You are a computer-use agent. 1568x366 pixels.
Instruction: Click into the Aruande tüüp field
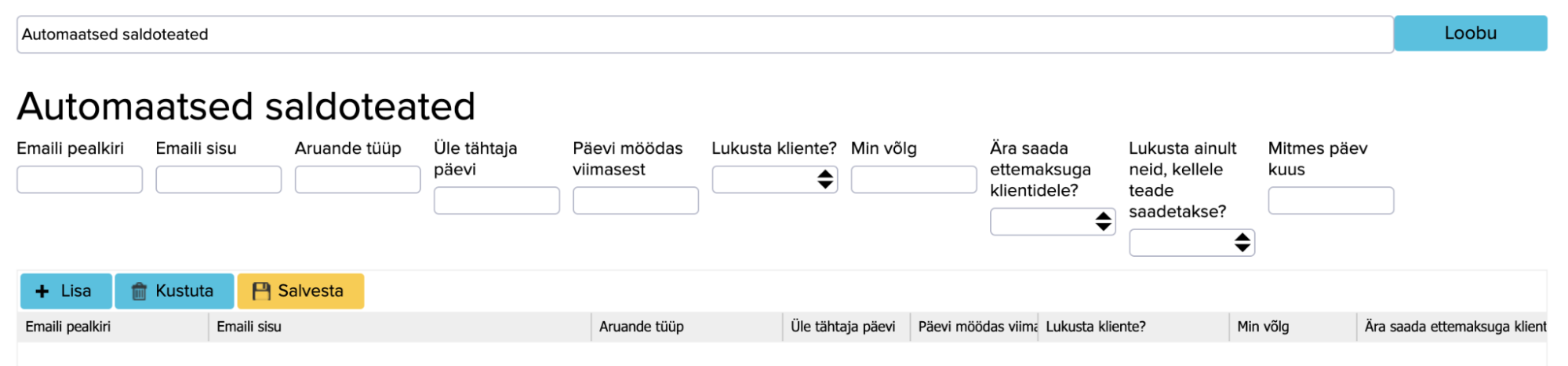point(357,179)
